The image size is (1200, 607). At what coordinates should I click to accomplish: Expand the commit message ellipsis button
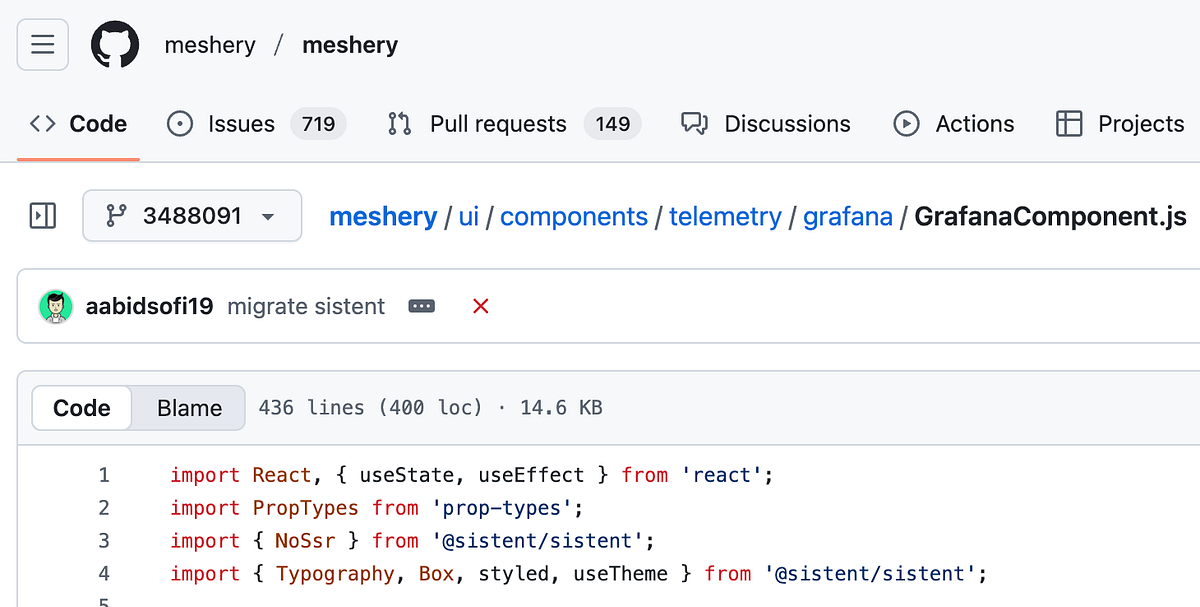coord(422,306)
